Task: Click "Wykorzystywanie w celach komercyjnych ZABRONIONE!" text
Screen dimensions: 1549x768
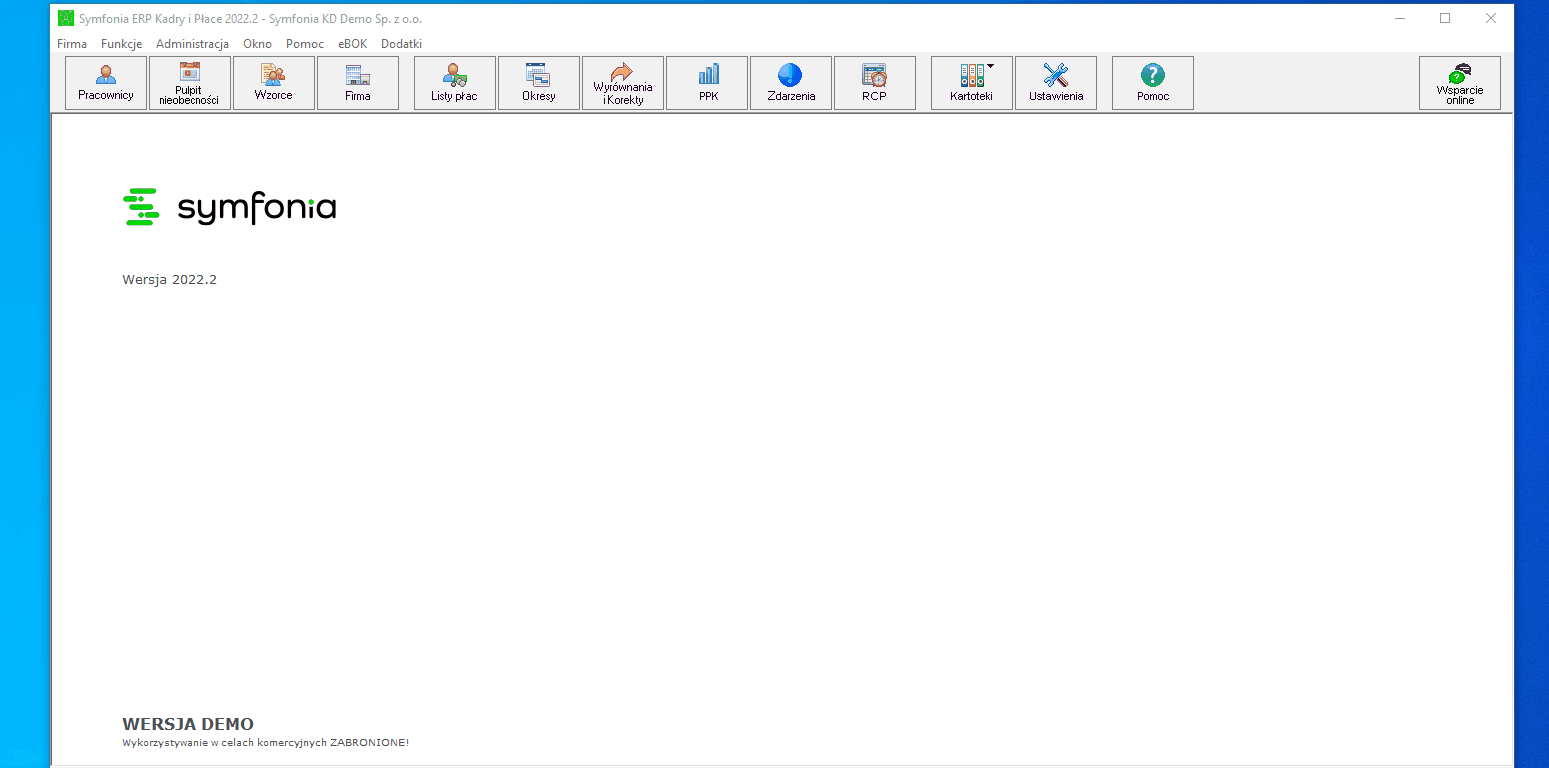Action: (x=266, y=743)
